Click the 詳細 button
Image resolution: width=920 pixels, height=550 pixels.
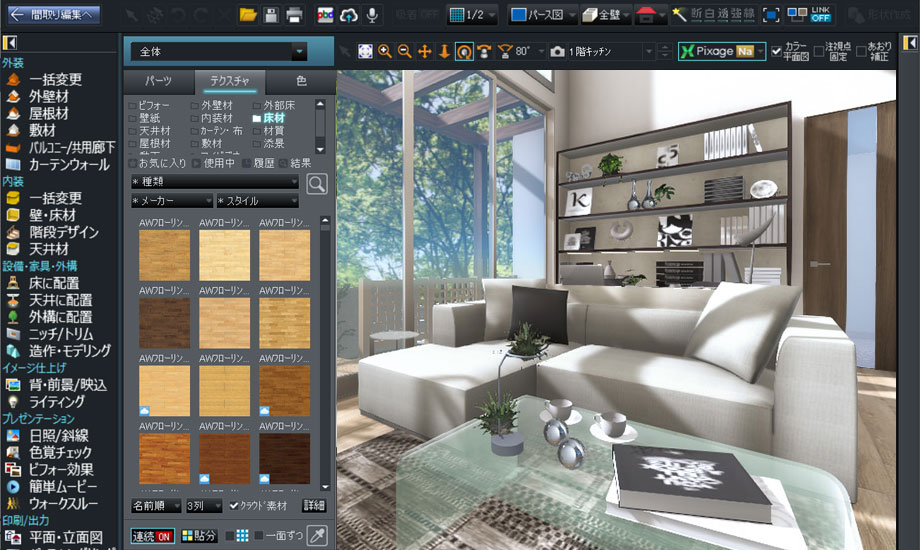[313, 506]
